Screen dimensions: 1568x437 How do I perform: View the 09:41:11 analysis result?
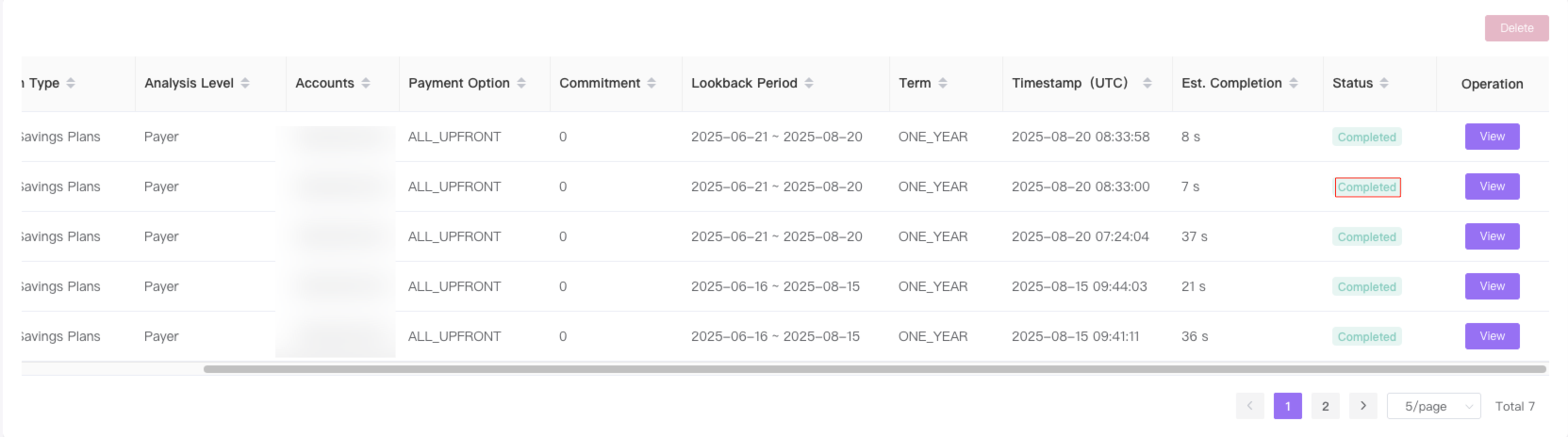pyautogui.click(x=1493, y=336)
